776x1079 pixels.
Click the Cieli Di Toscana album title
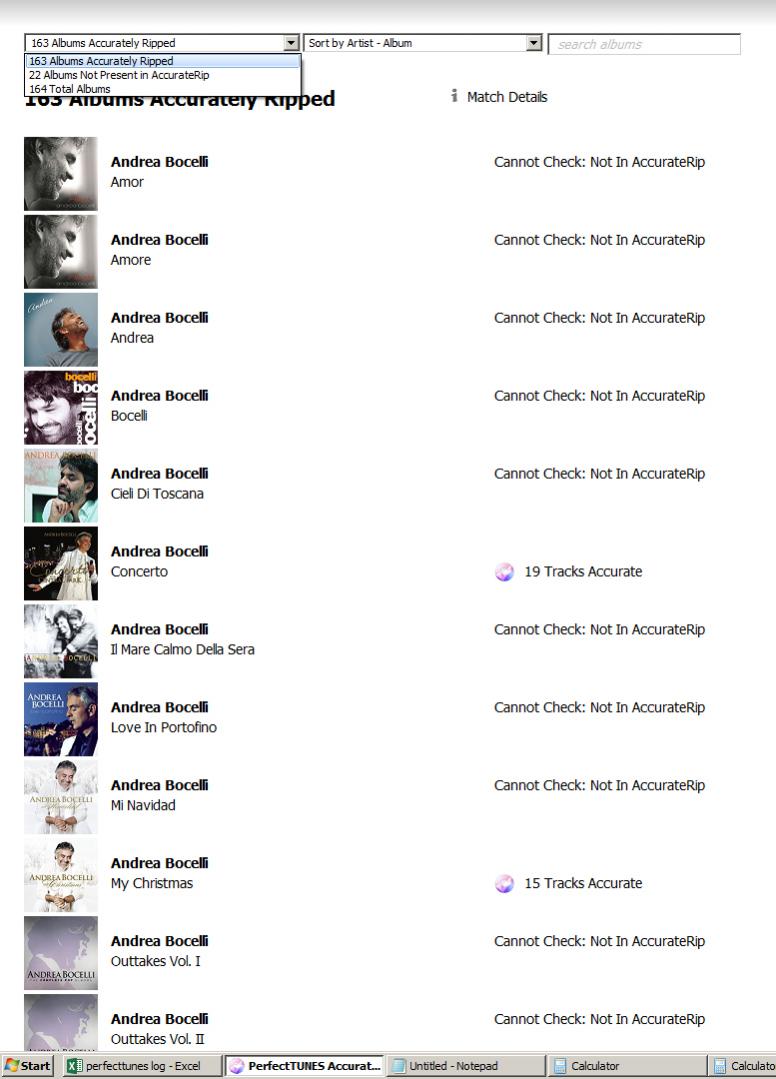coord(157,494)
